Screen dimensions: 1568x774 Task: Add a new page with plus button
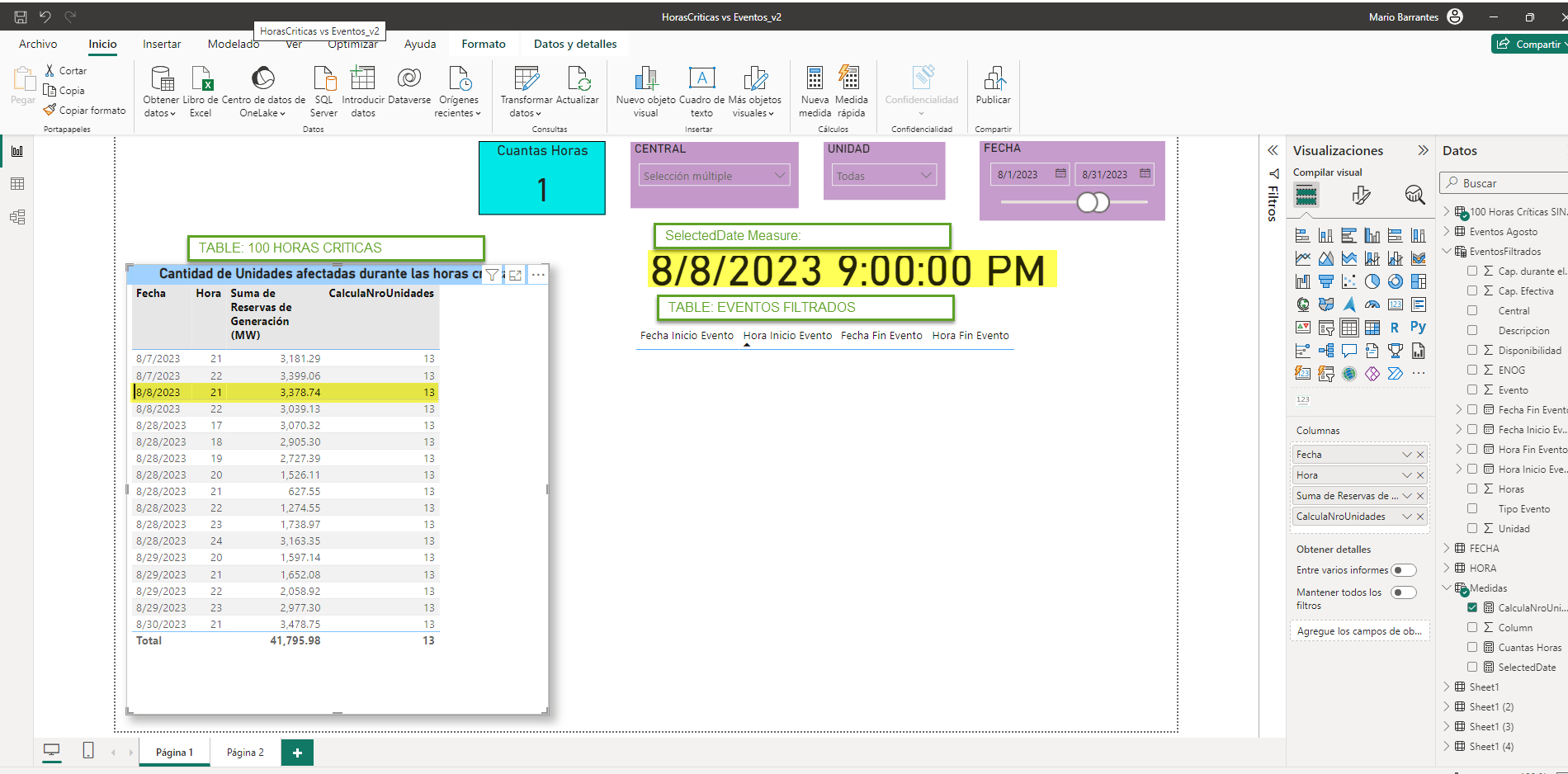point(297,753)
